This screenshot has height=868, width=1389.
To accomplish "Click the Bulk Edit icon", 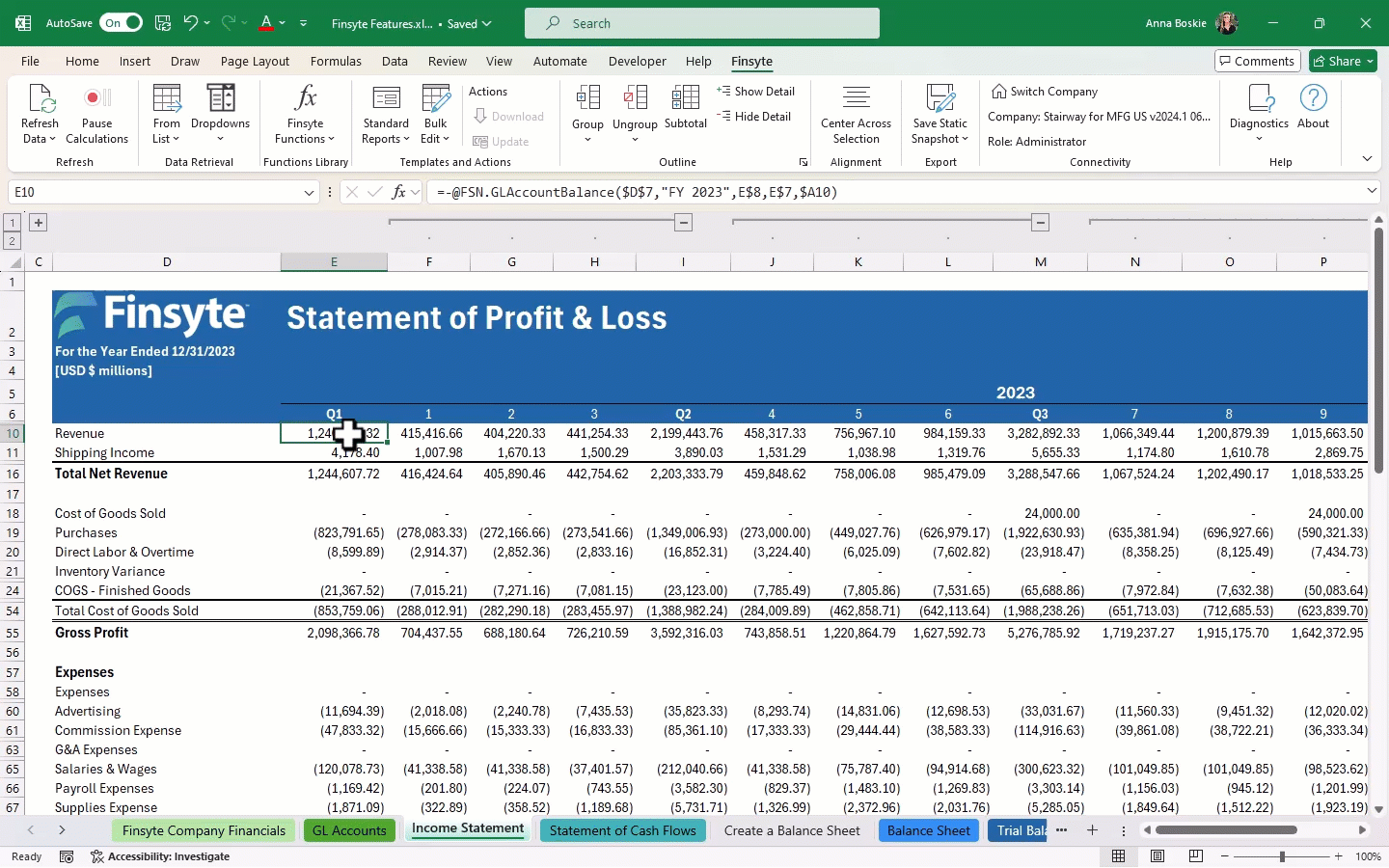I will pyautogui.click(x=436, y=98).
